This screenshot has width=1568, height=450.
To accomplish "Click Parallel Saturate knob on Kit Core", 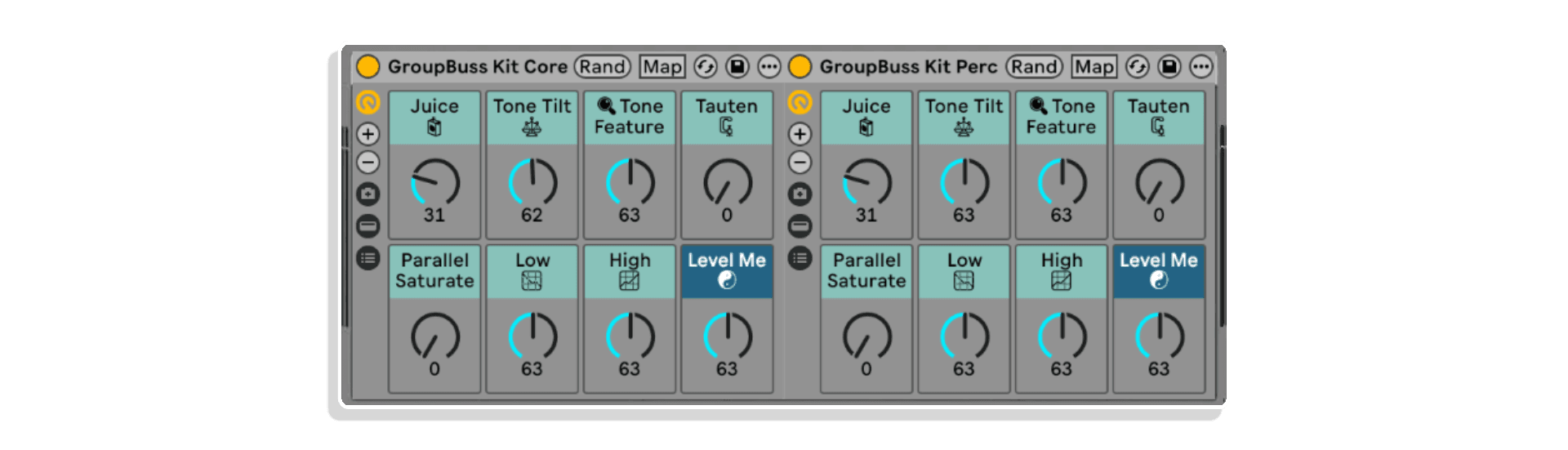I will tap(435, 336).
